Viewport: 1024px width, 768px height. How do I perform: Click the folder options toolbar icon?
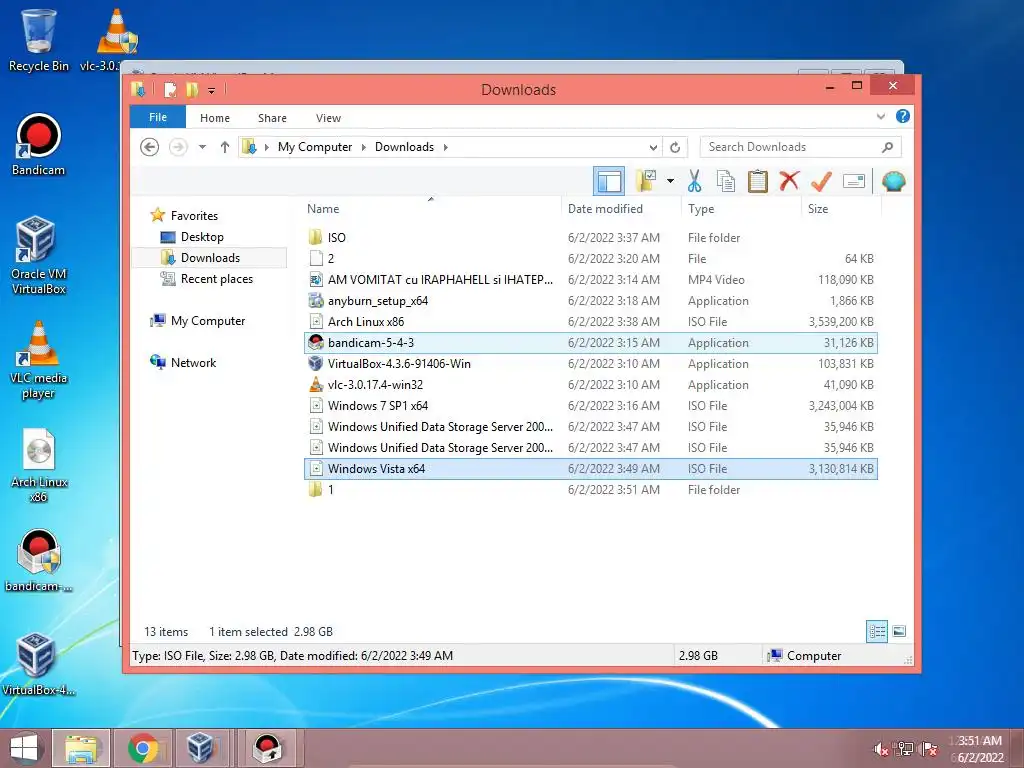[645, 181]
